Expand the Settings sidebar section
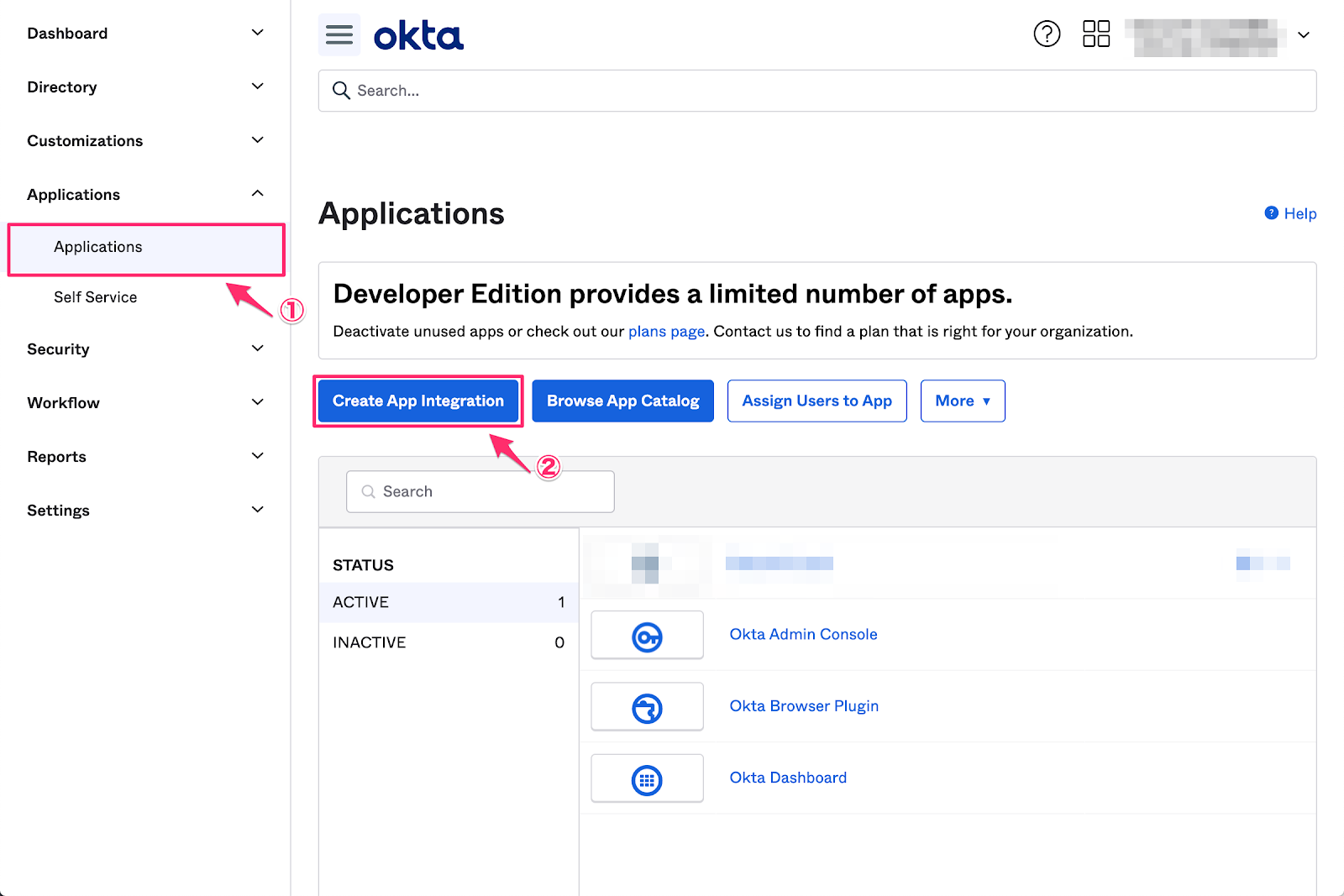 coord(258,510)
